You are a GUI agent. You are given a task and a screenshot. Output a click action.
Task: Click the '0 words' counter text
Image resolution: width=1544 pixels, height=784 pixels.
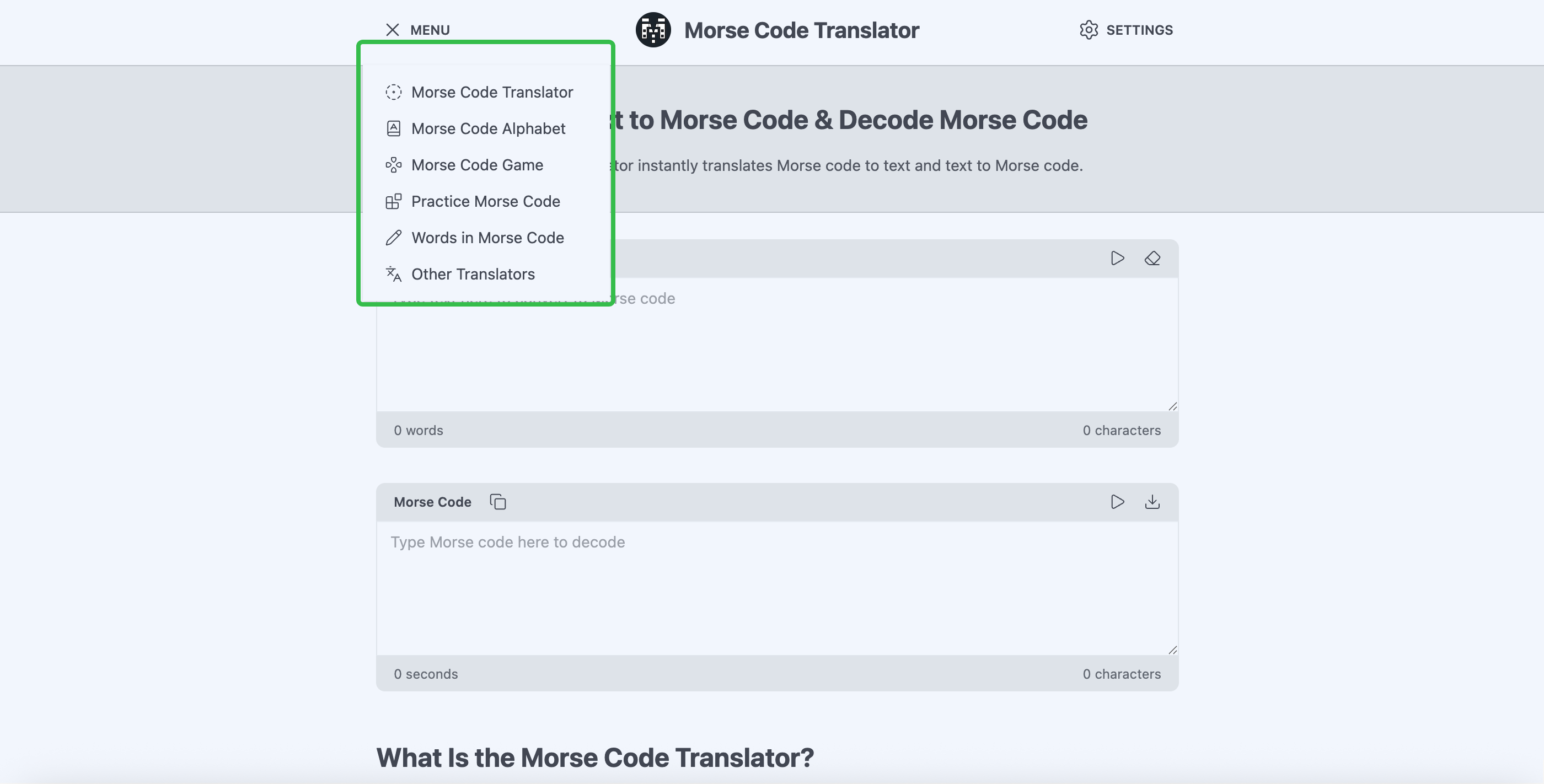tap(419, 431)
